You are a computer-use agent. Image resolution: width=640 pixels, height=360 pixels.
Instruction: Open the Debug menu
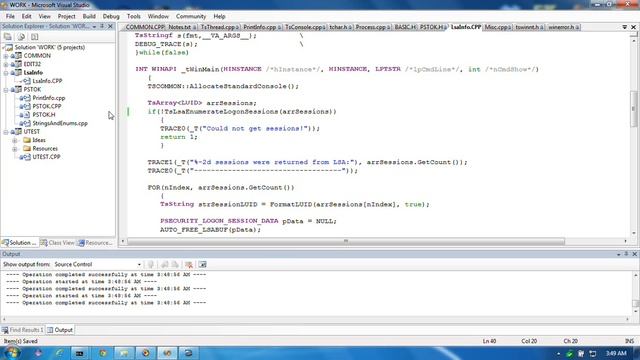click(x=111, y=16)
